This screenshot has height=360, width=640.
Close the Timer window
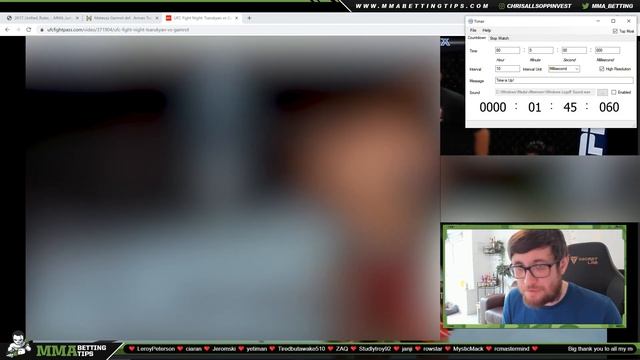tap(629, 21)
